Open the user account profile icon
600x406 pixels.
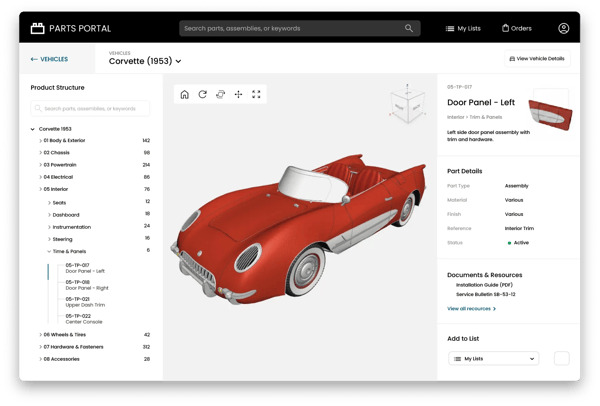563,28
